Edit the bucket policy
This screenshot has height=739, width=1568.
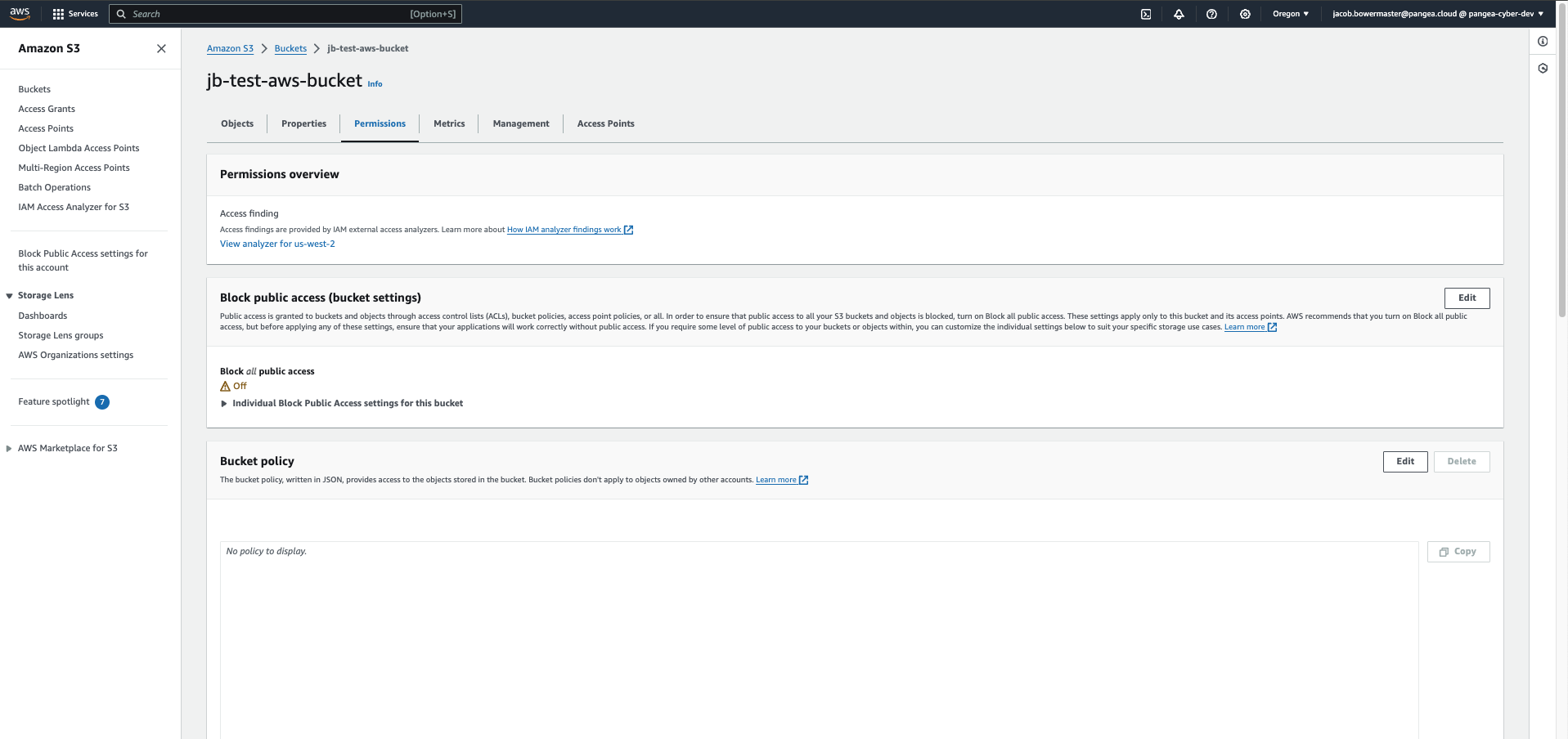point(1405,462)
